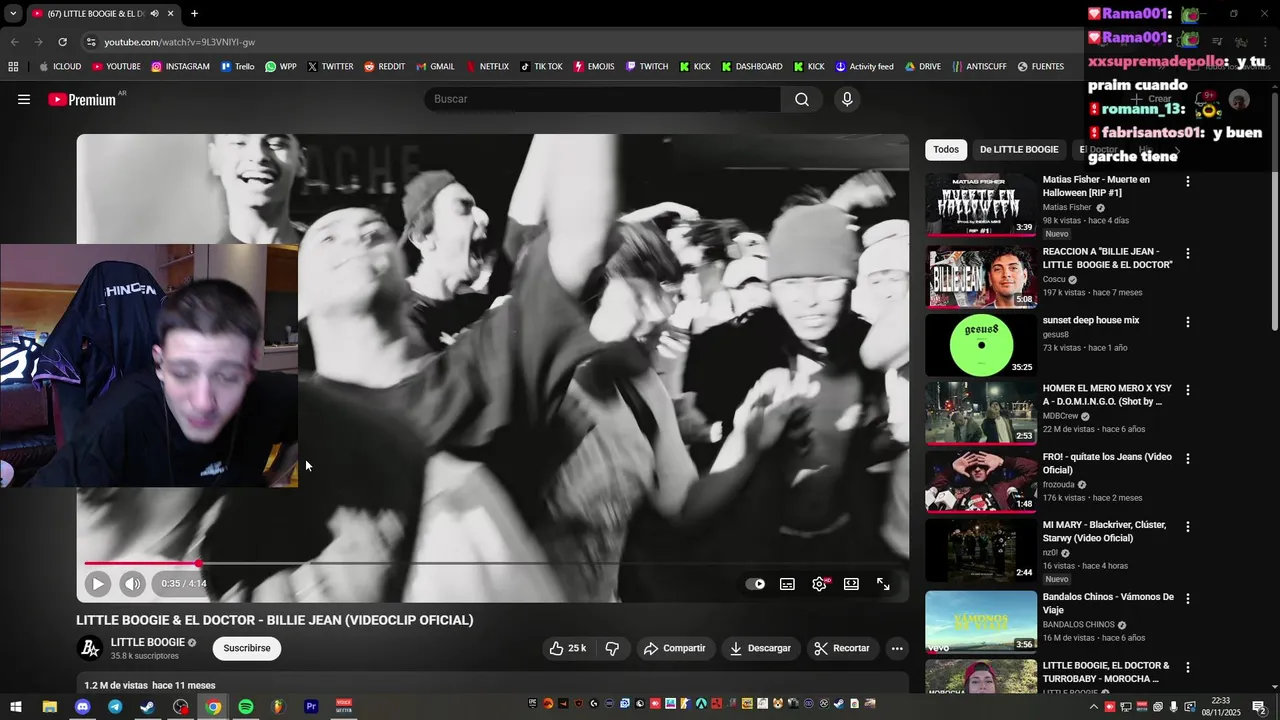Play the video
Screen dimensions: 1280x720
[x=97, y=584]
